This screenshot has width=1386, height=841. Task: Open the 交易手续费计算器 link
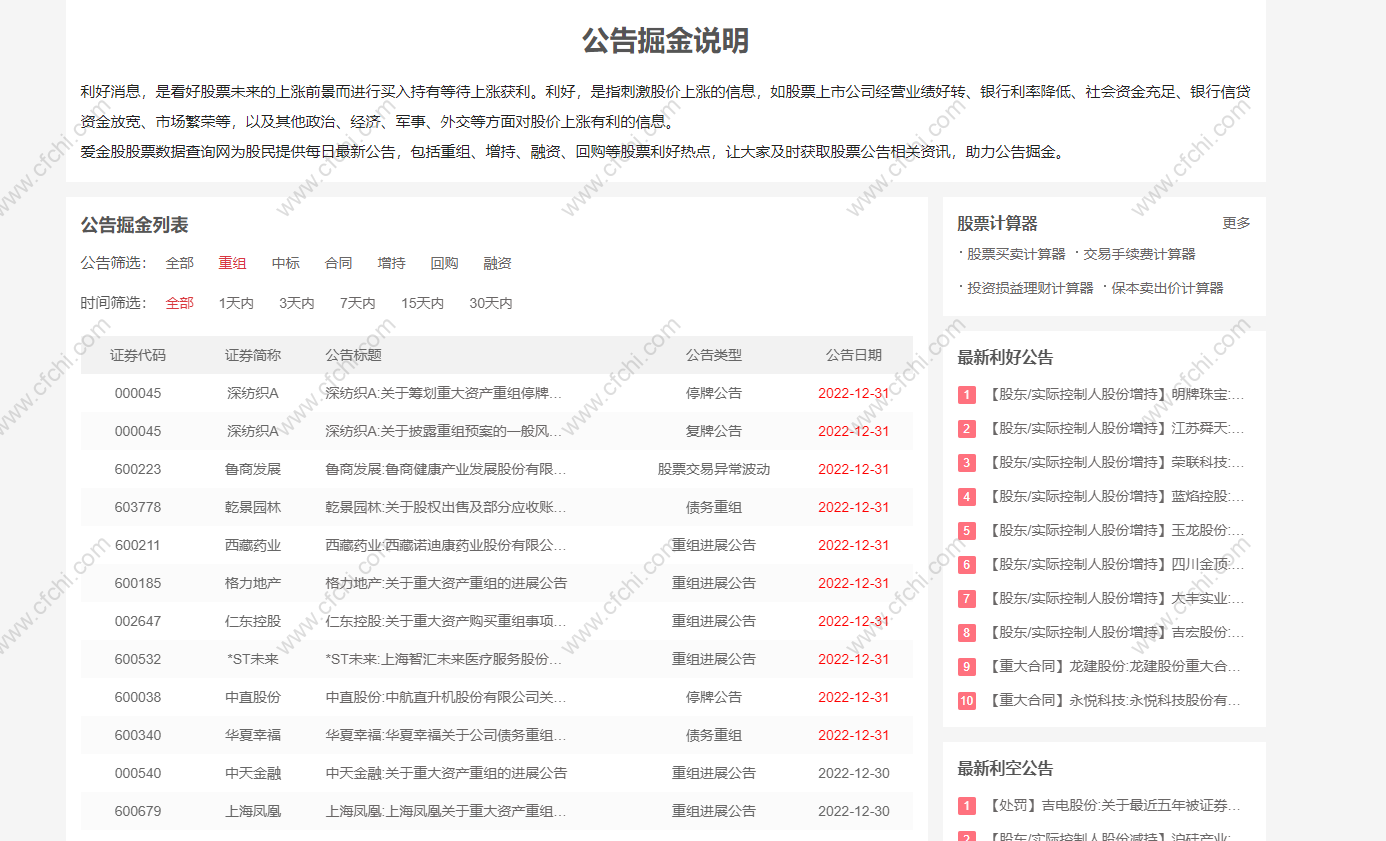tap(1139, 254)
